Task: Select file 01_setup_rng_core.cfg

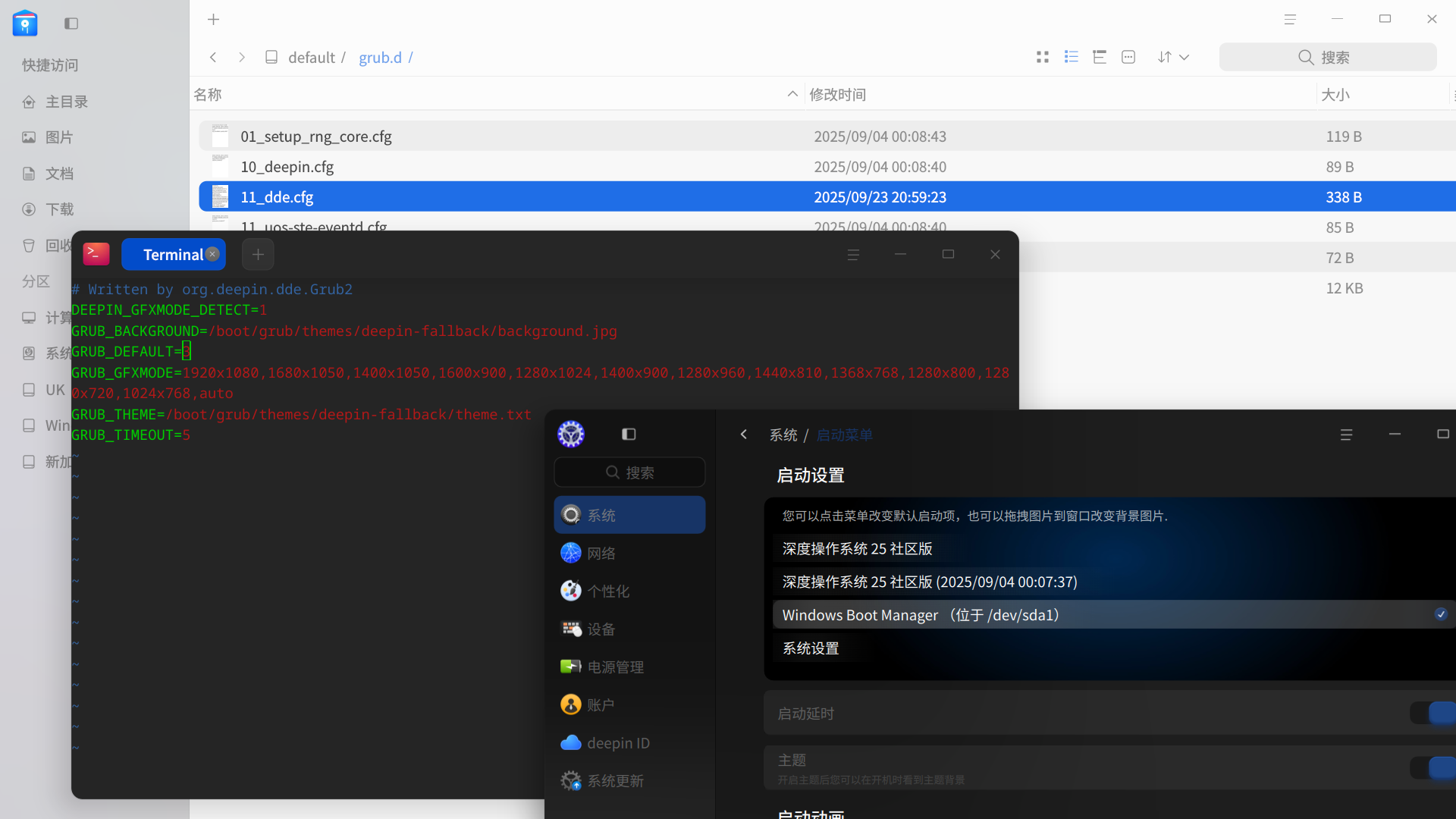Action: click(827, 136)
